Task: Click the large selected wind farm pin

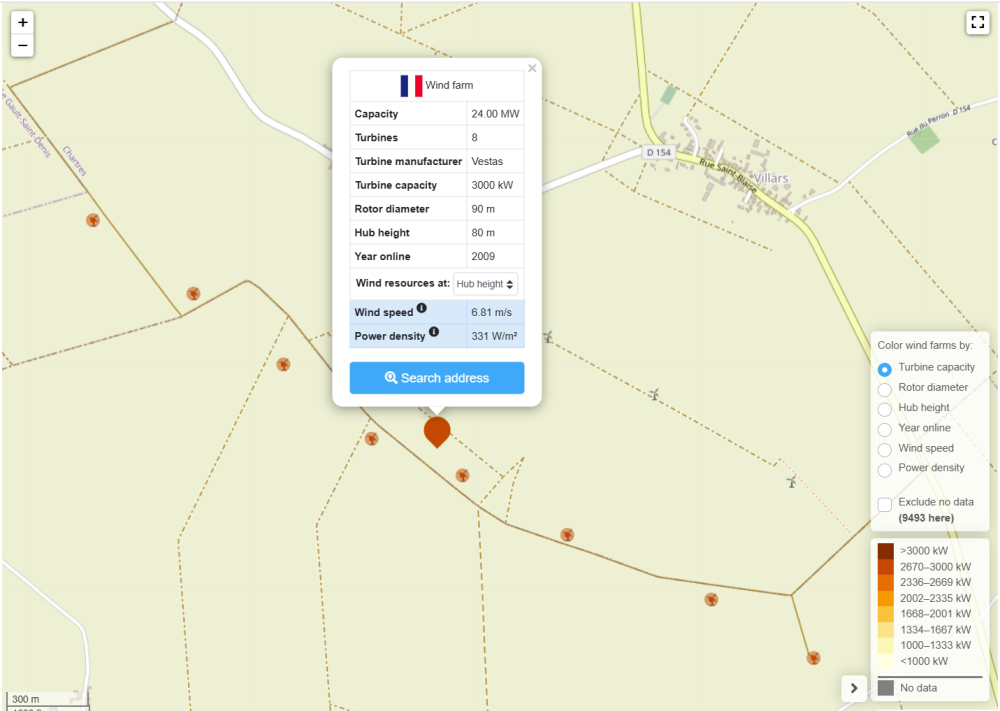Action: point(437,431)
